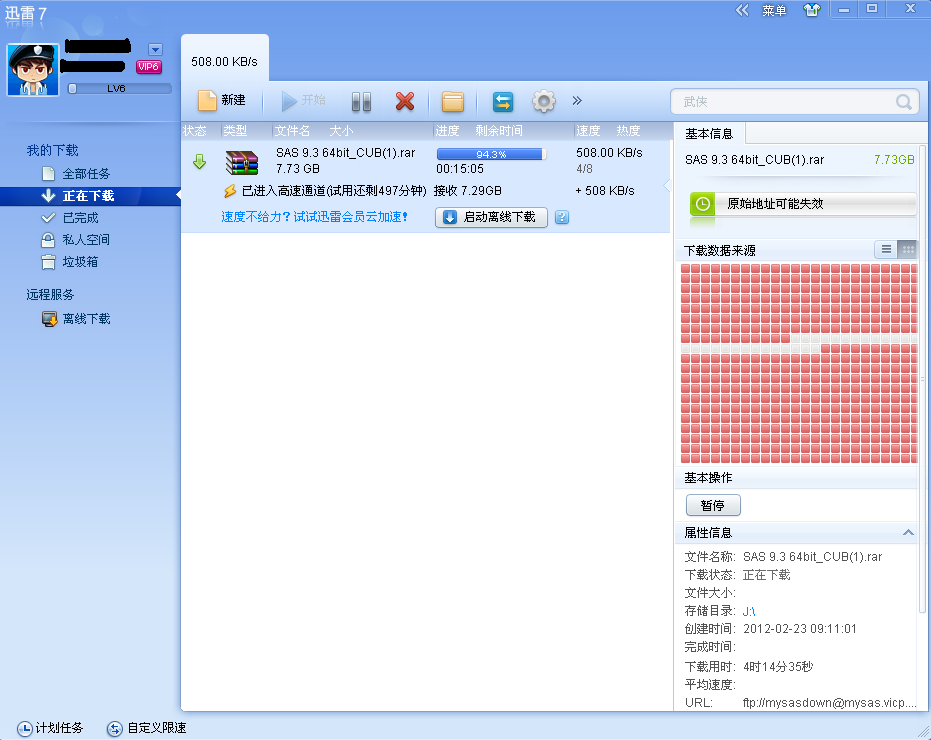Sort by the 进度 column header
The image size is (931, 740).
(x=447, y=131)
